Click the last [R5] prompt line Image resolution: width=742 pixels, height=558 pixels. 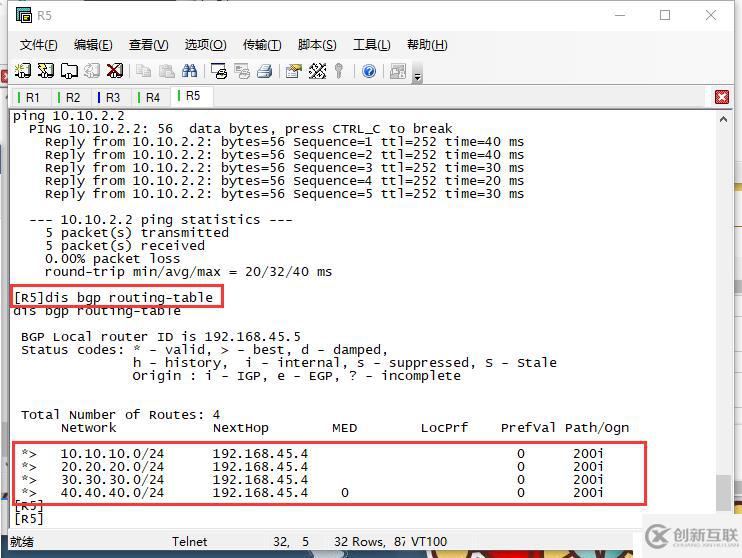[x=29, y=519]
